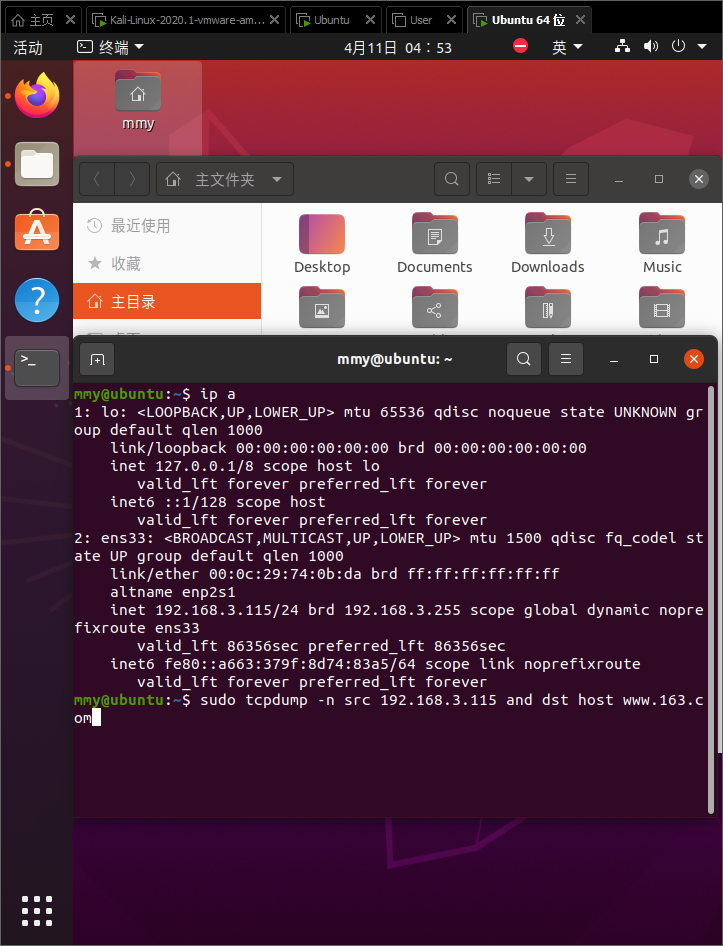Close the Kali-Linux tab
Image resolution: width=723 pixels, height=946 pixels.
pyautogui.click(x=274, y=20)
